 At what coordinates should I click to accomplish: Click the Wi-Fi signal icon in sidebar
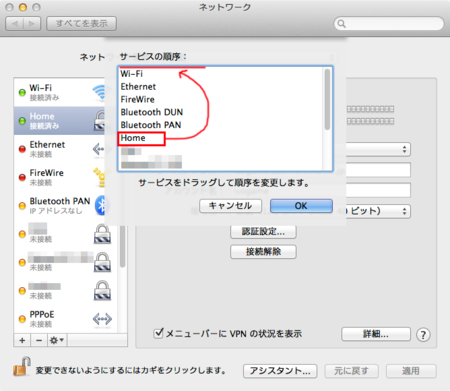[99, 93]
